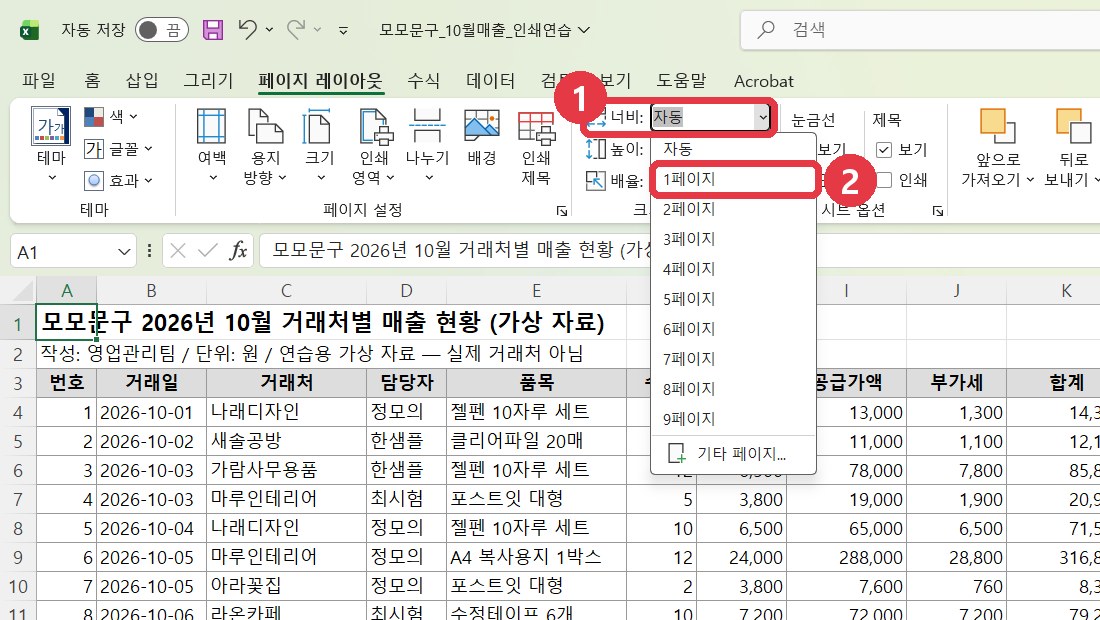Toggle the 자동 저장 switch

click(x=161, y=30)
